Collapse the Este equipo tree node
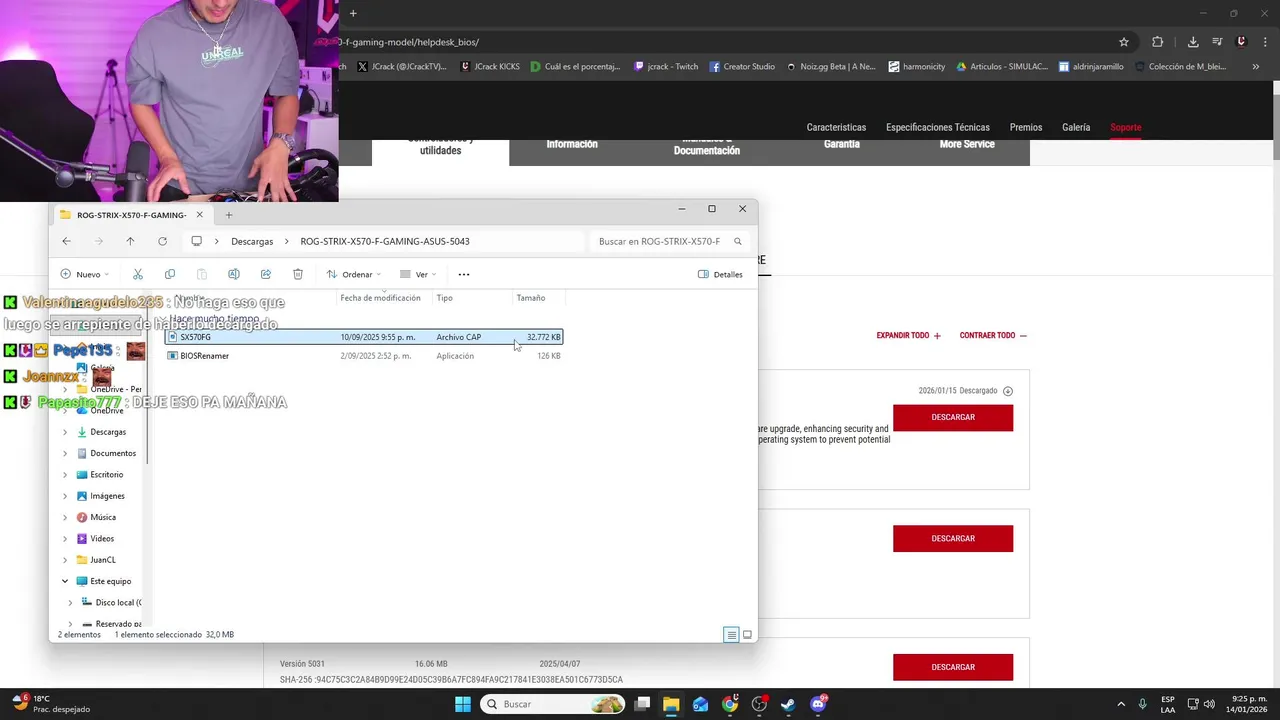Image resolution: width=1280 pixels, height=720 pixels. [x=65, y=581]
